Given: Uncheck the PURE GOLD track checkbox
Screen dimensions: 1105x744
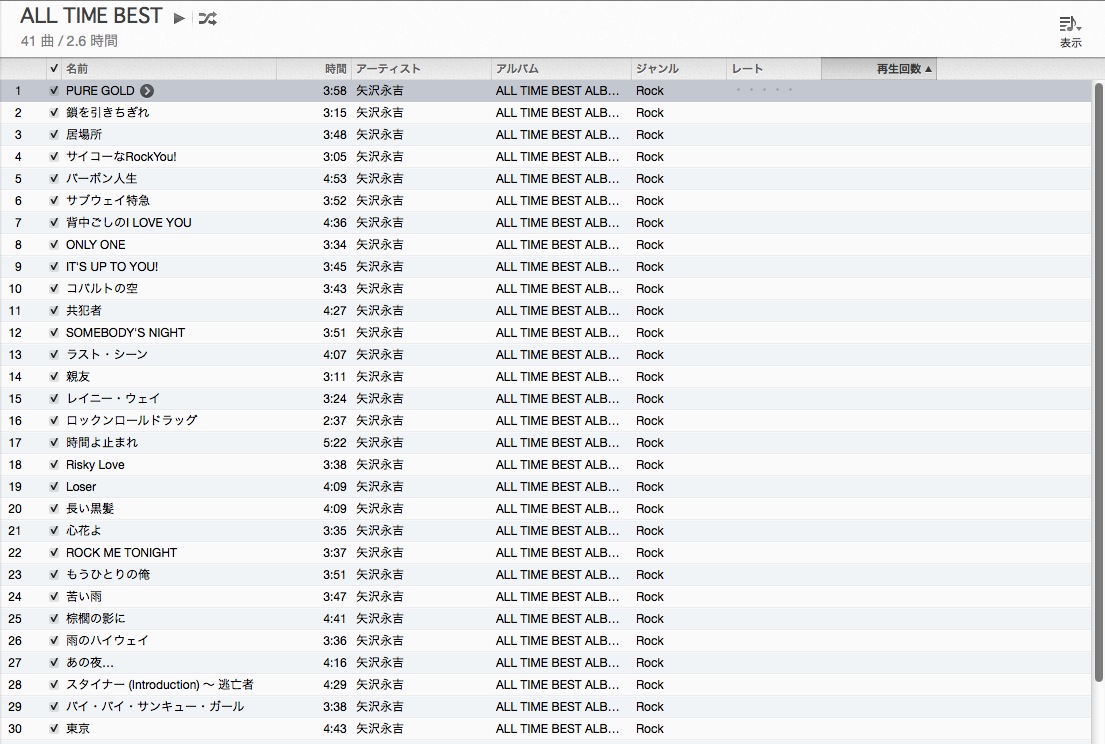Looking at the screenshot, I should coord(54,91).
